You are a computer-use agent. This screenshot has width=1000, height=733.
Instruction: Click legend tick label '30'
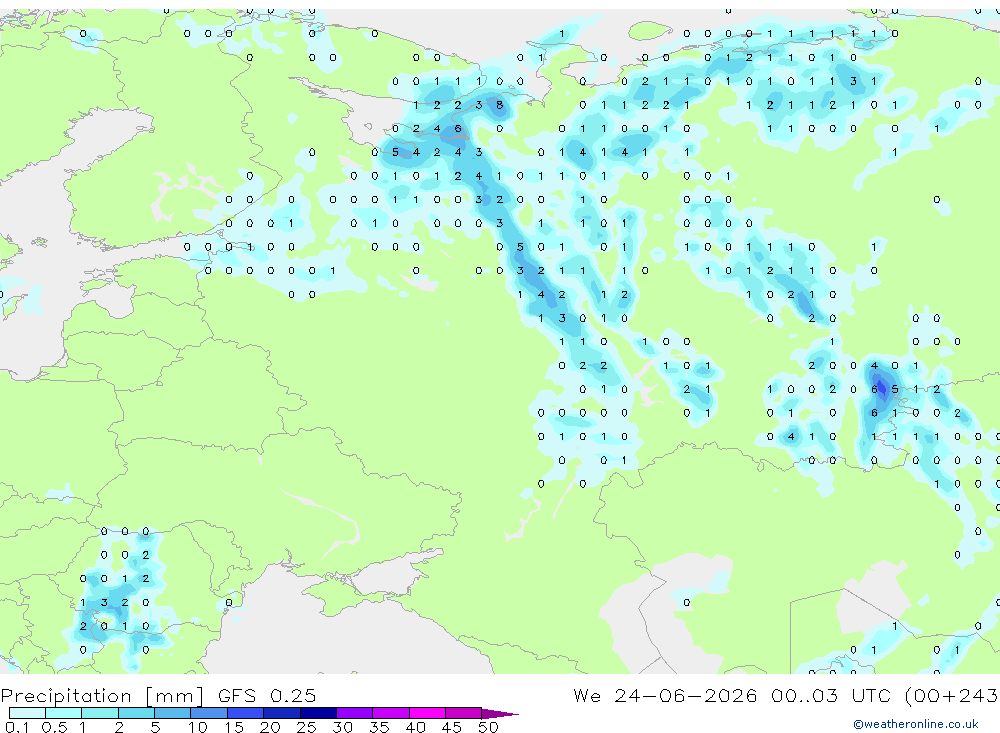tap(343, 727)
